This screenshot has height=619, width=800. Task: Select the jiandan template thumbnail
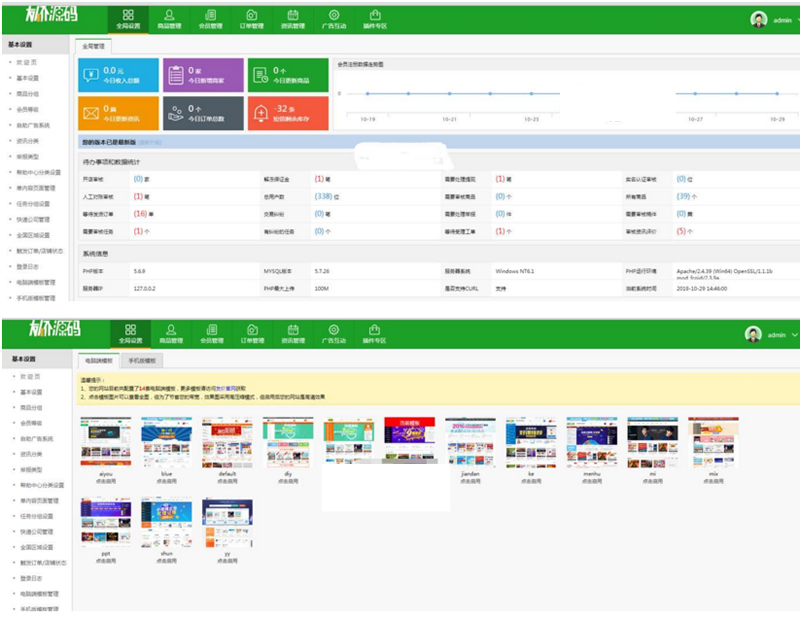470,442
